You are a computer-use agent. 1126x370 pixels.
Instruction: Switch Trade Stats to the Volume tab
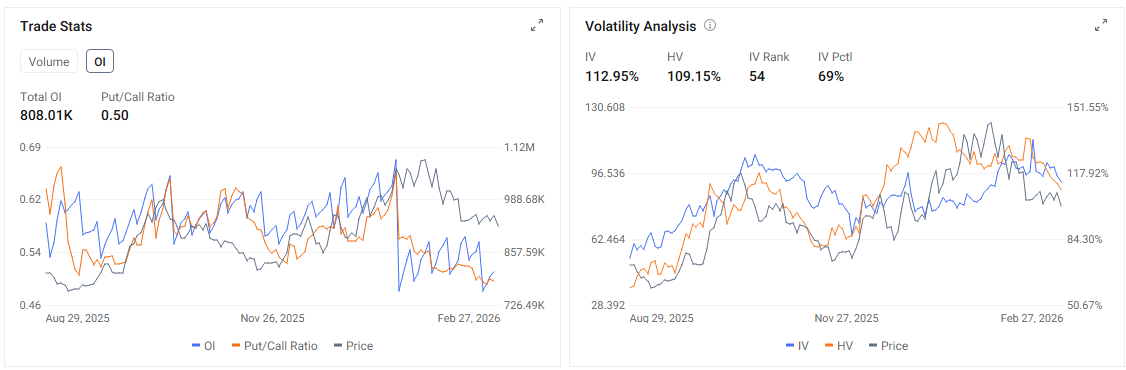coord(49,62)
